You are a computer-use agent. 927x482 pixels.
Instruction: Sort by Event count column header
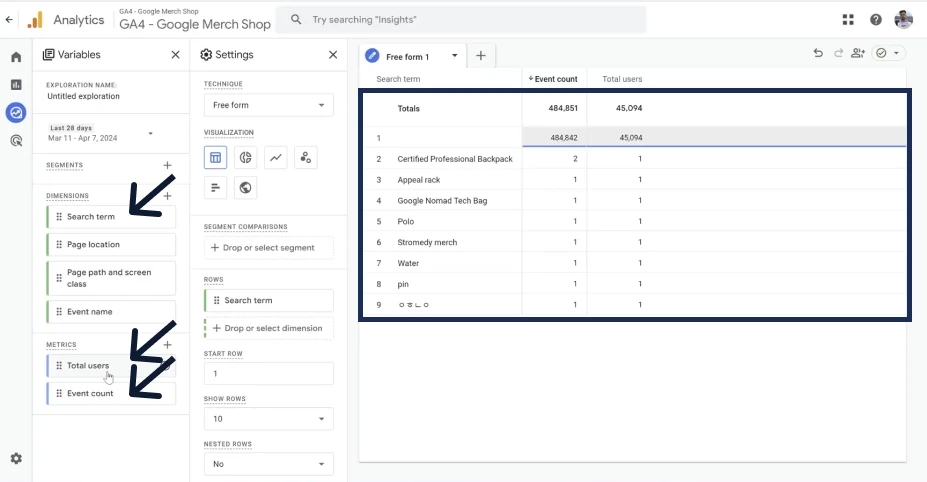click(x=553, y=79)
